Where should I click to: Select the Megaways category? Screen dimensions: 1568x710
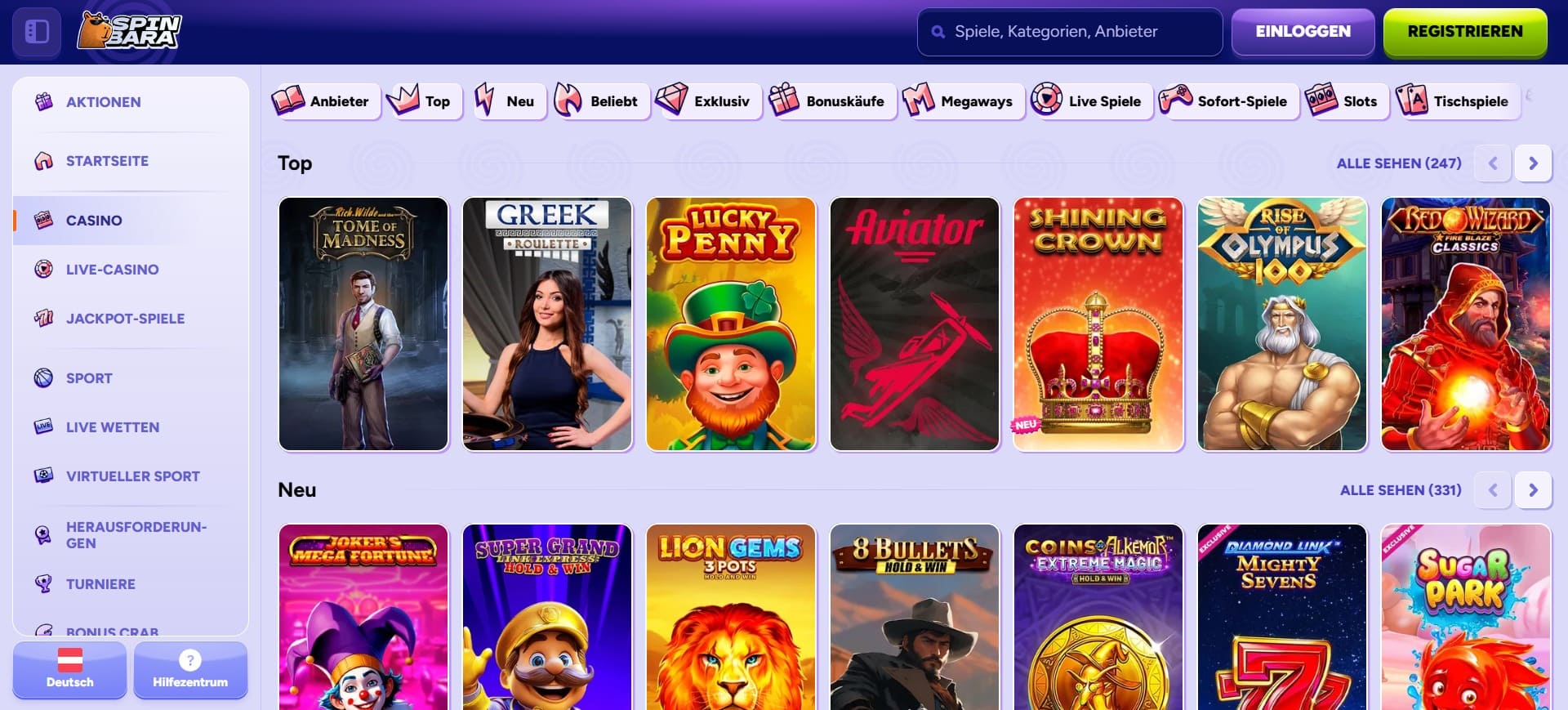tap(961, 101)
